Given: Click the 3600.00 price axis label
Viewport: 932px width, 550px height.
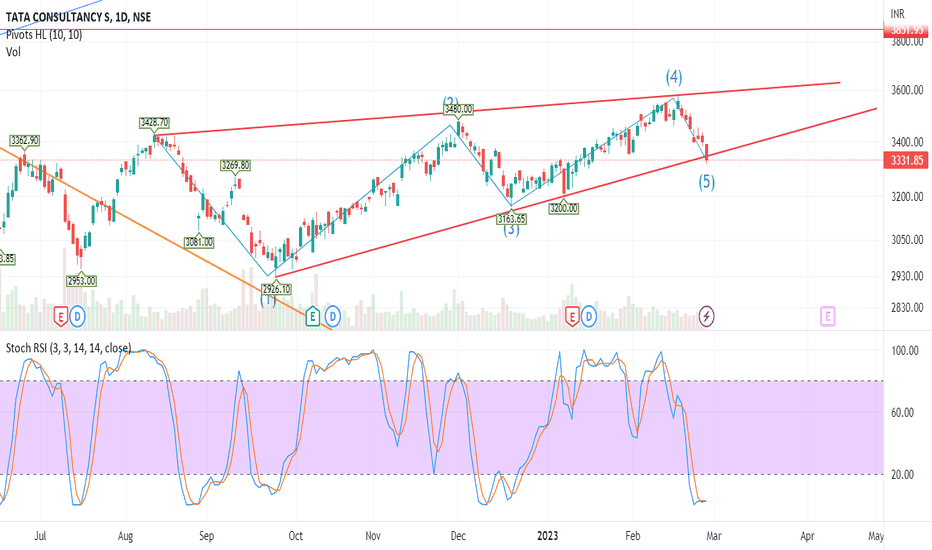Looking at the screenshot, I should click(x=908, y=90).
